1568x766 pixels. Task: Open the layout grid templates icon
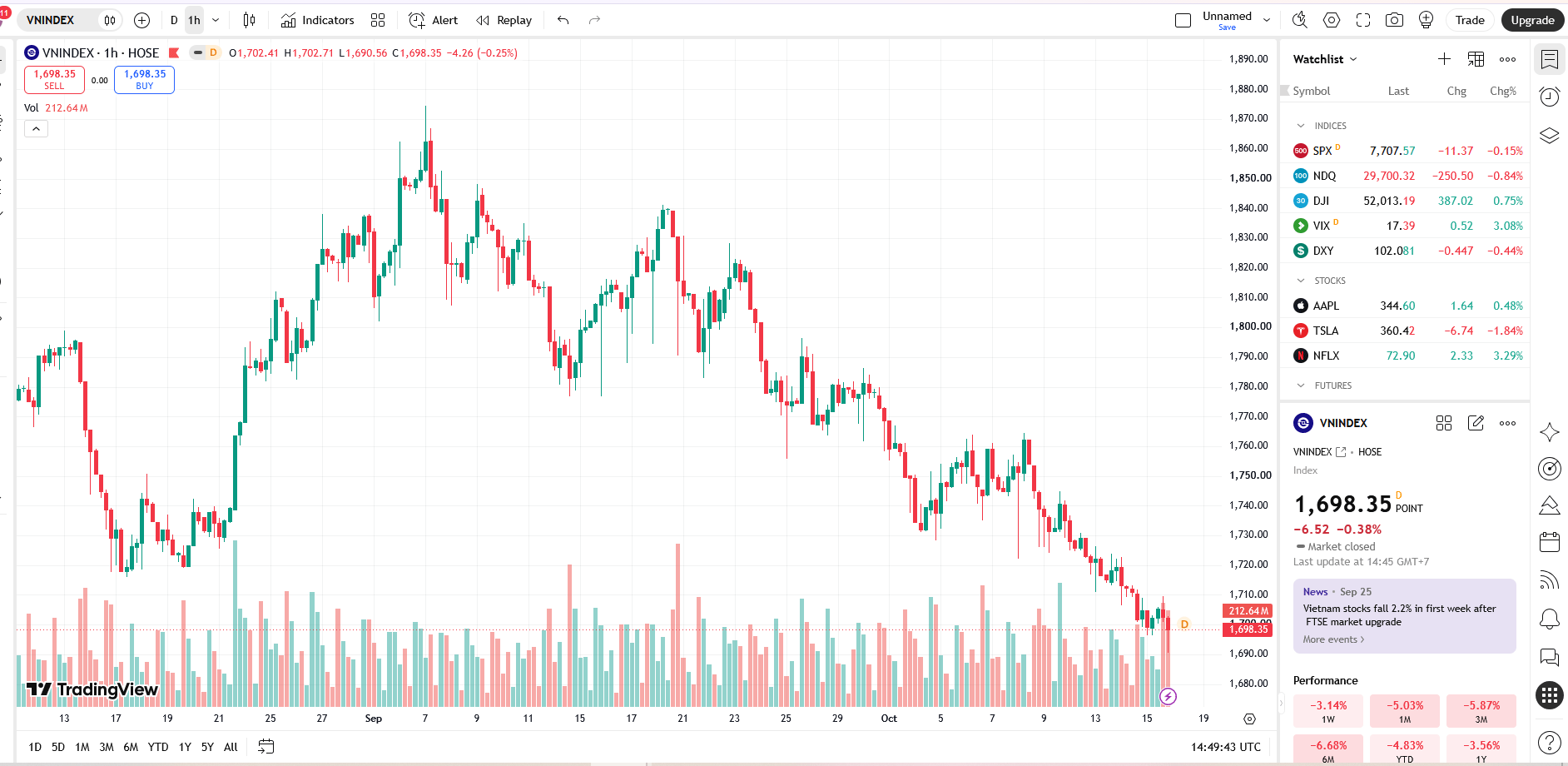click(x=378, y=20)
